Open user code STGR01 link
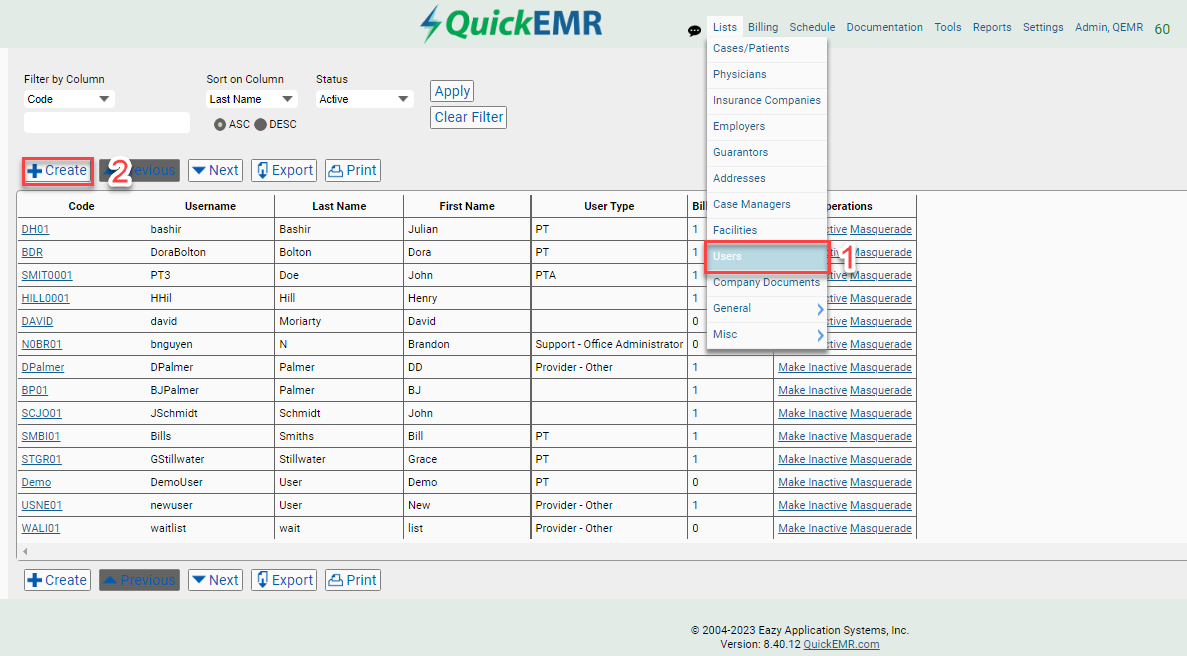 42,459
